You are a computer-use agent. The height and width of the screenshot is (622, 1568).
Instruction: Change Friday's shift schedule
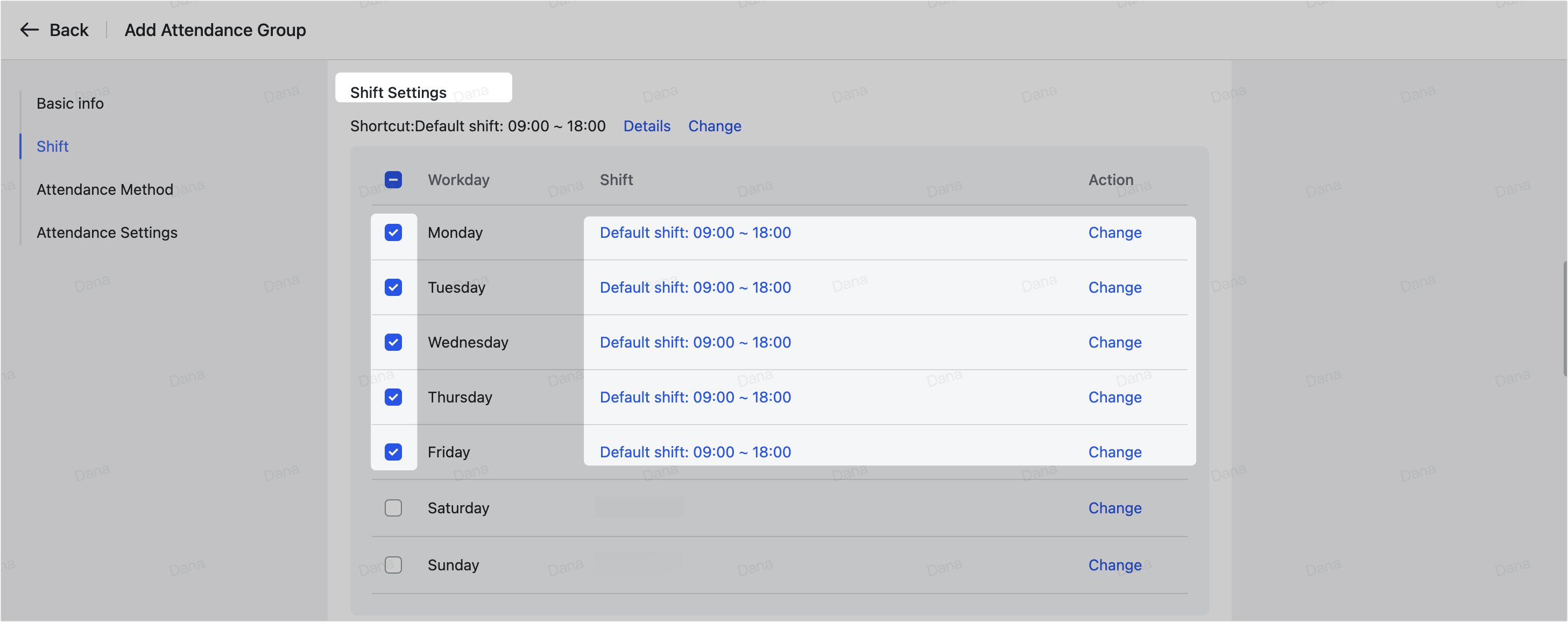1114,451
